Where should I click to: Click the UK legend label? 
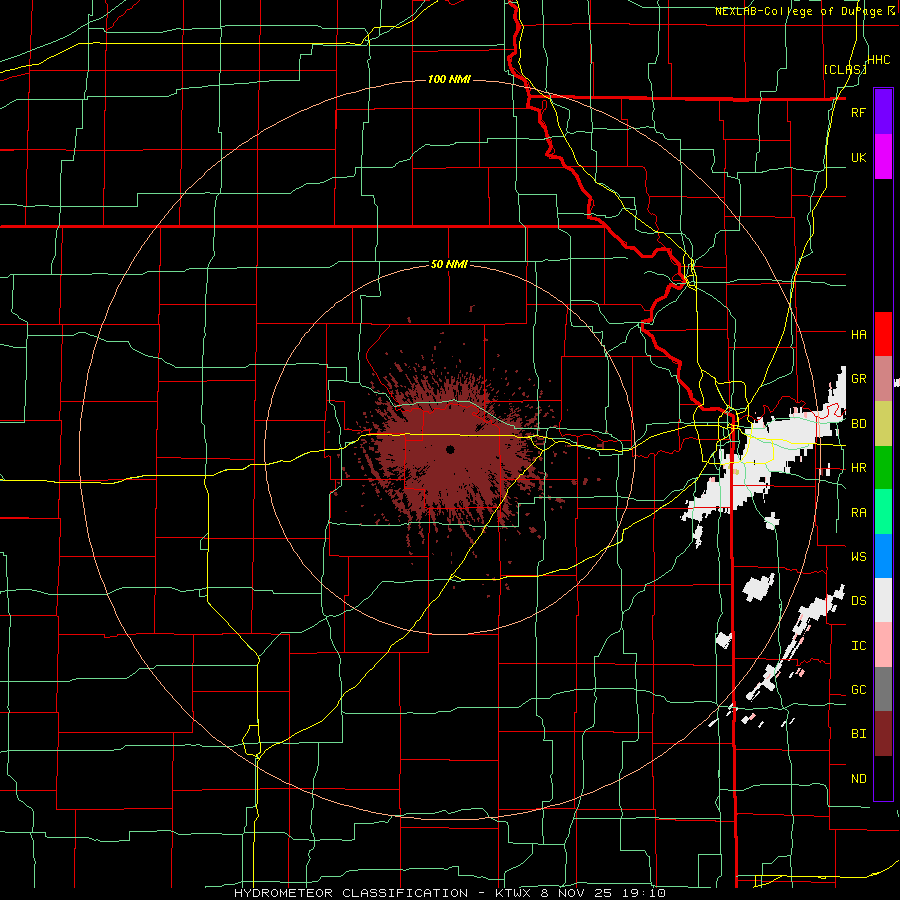858,157
